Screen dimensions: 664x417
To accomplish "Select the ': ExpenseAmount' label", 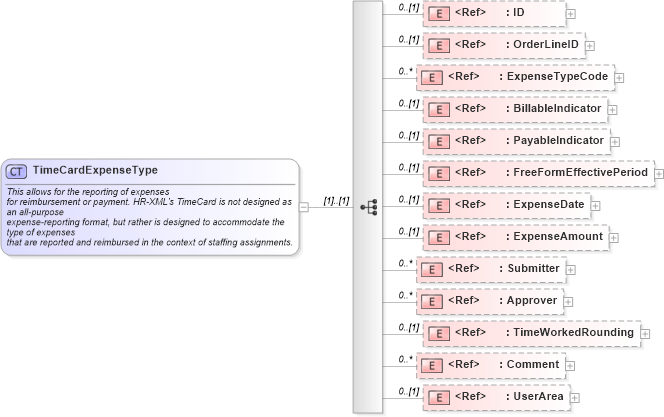I will [x=554, y=236].
